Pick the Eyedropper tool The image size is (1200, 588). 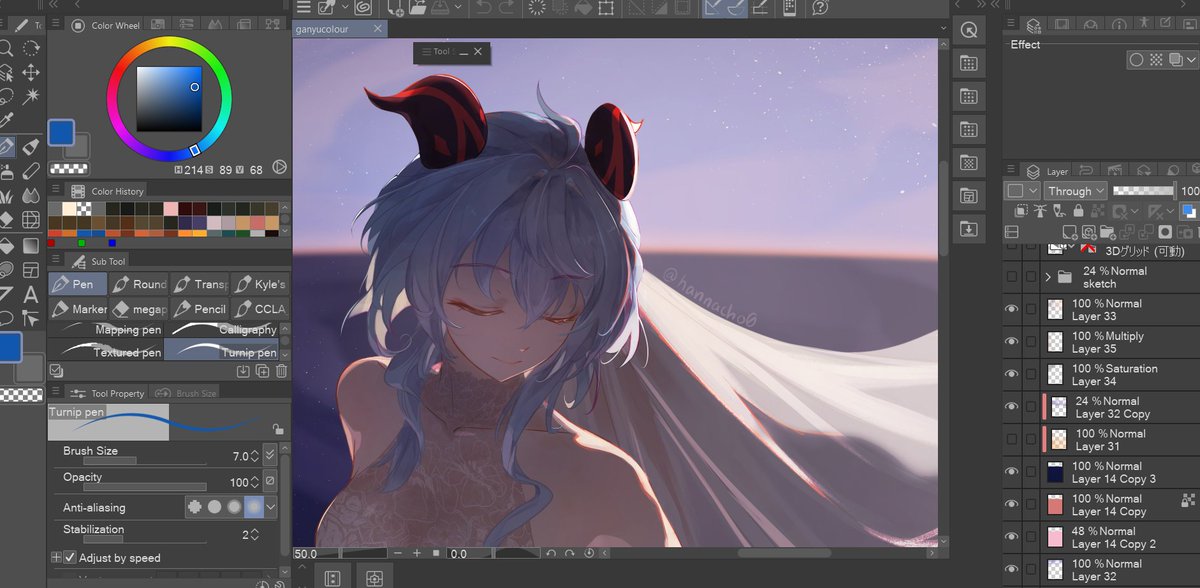coord(6,121)
